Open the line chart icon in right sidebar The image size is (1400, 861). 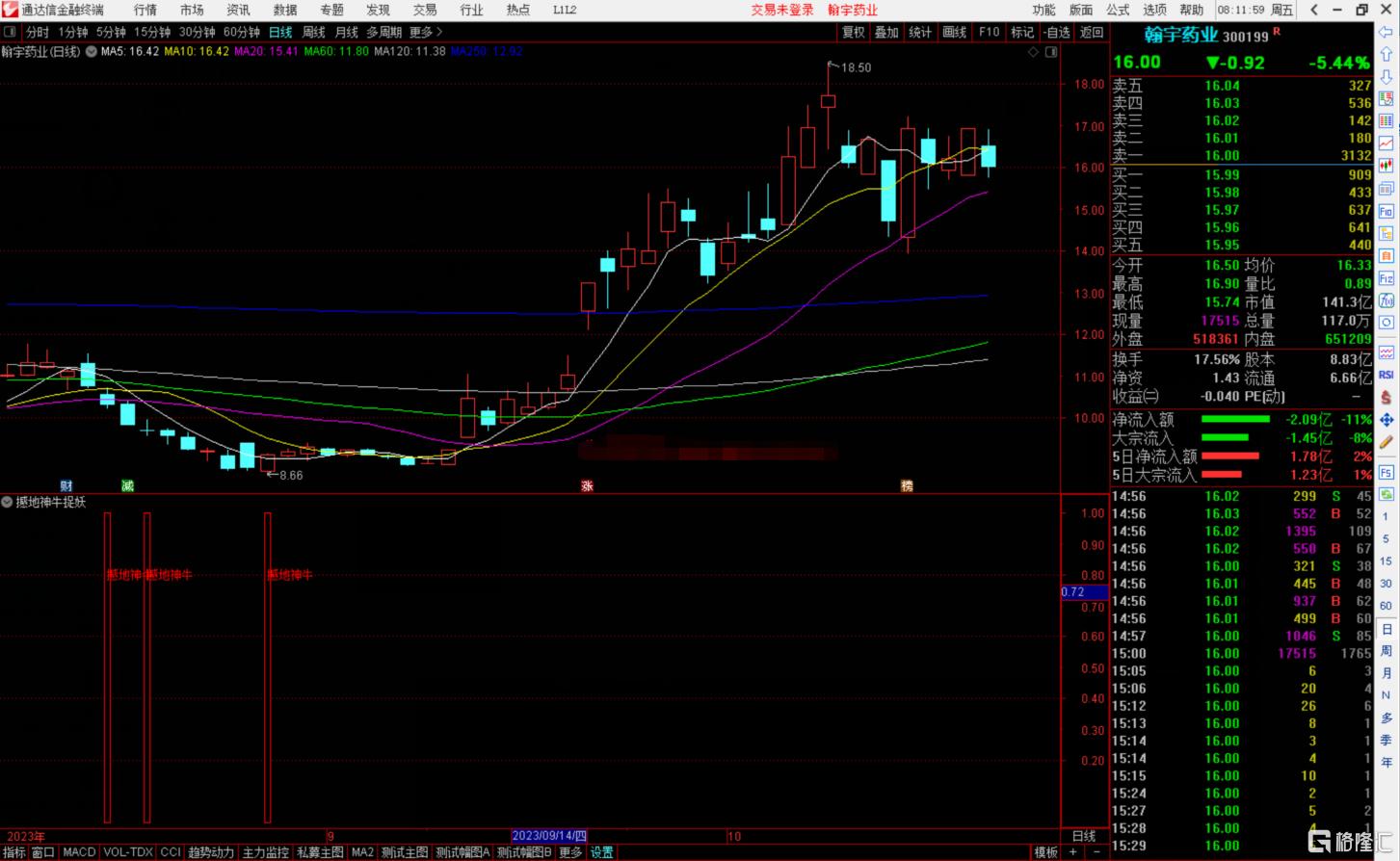click(x=1387, y=143)
